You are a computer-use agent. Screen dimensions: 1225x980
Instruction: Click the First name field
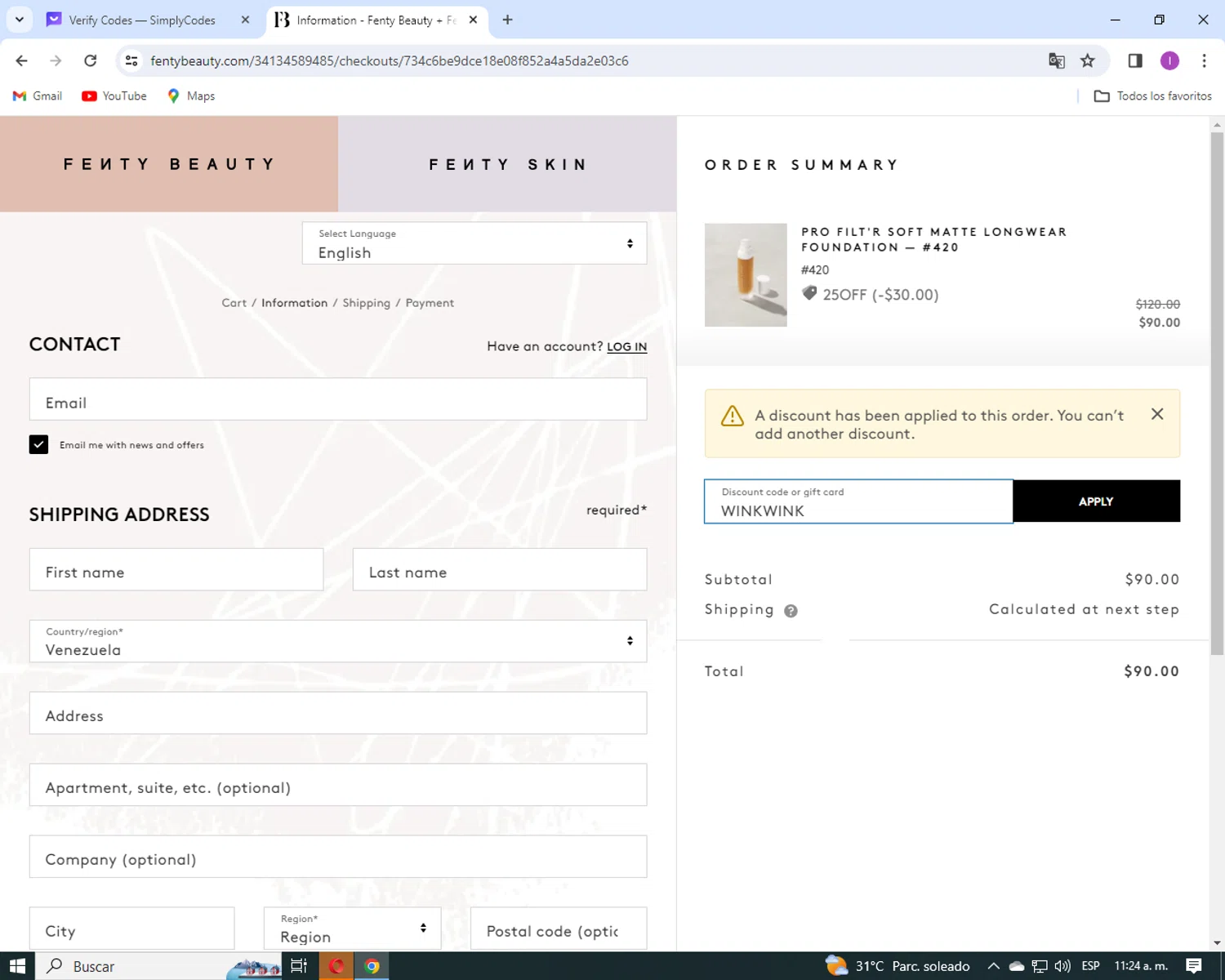pyautogui.click(x=176, y=569)
